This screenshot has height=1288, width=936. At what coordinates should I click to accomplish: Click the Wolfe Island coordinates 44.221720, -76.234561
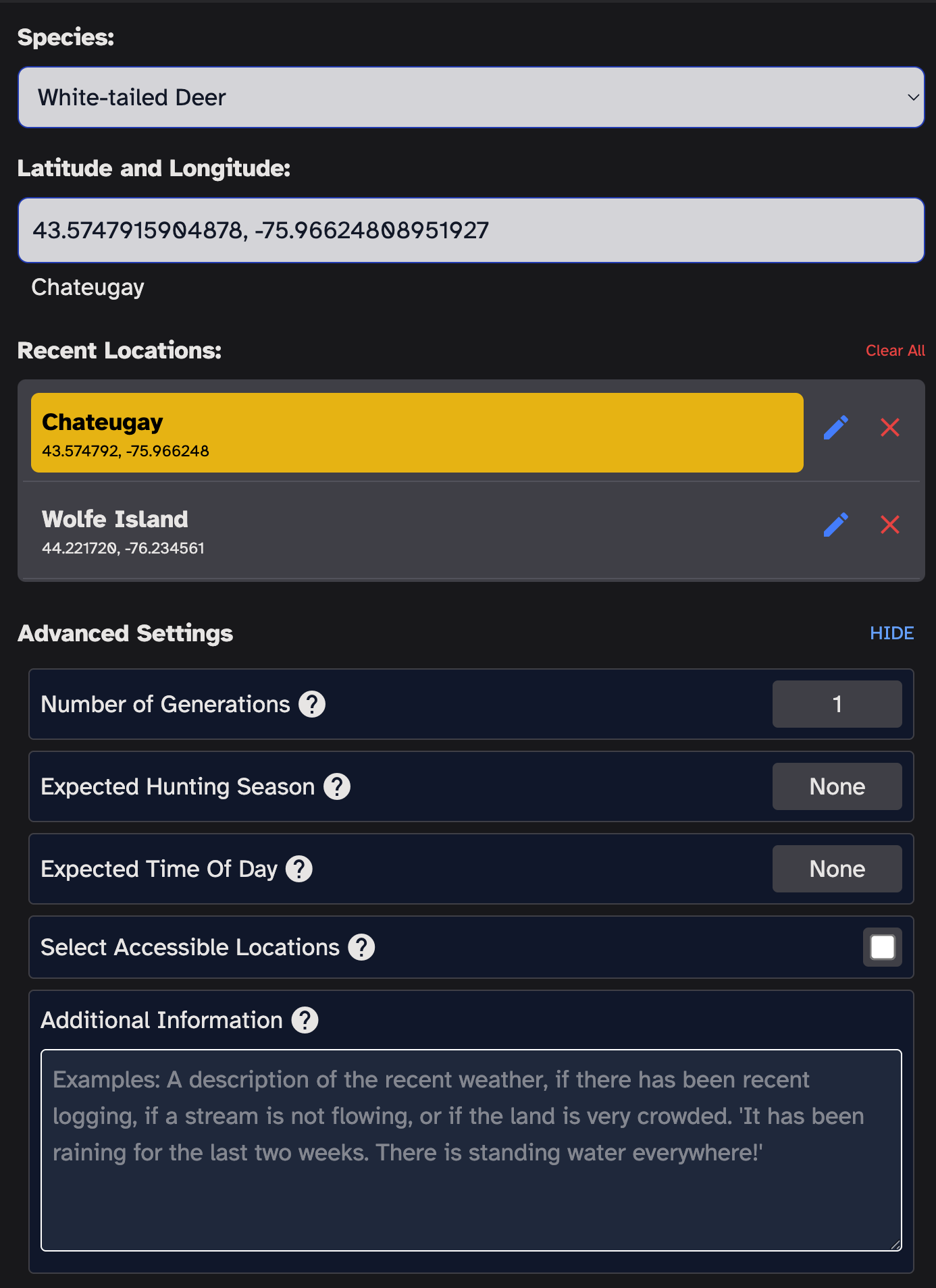coord(123,548)
